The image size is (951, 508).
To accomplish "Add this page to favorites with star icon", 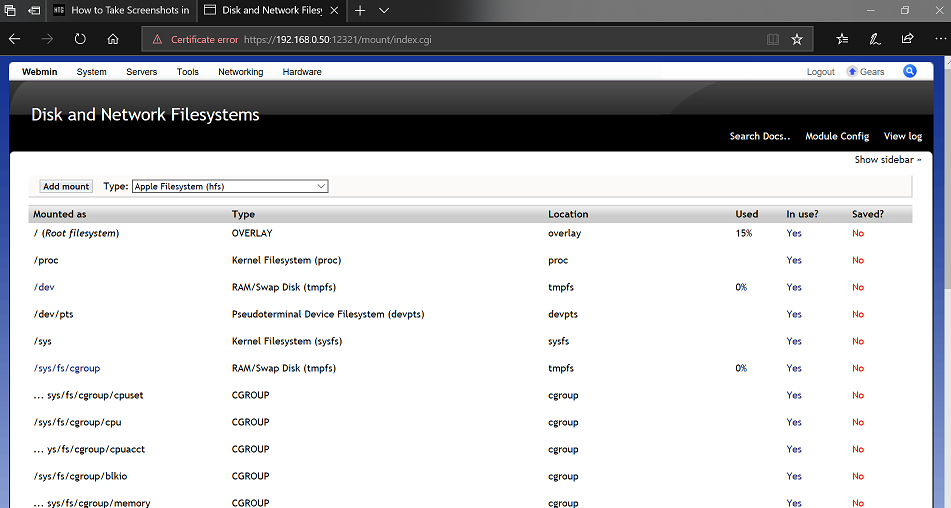I will [x=797, y=39].
